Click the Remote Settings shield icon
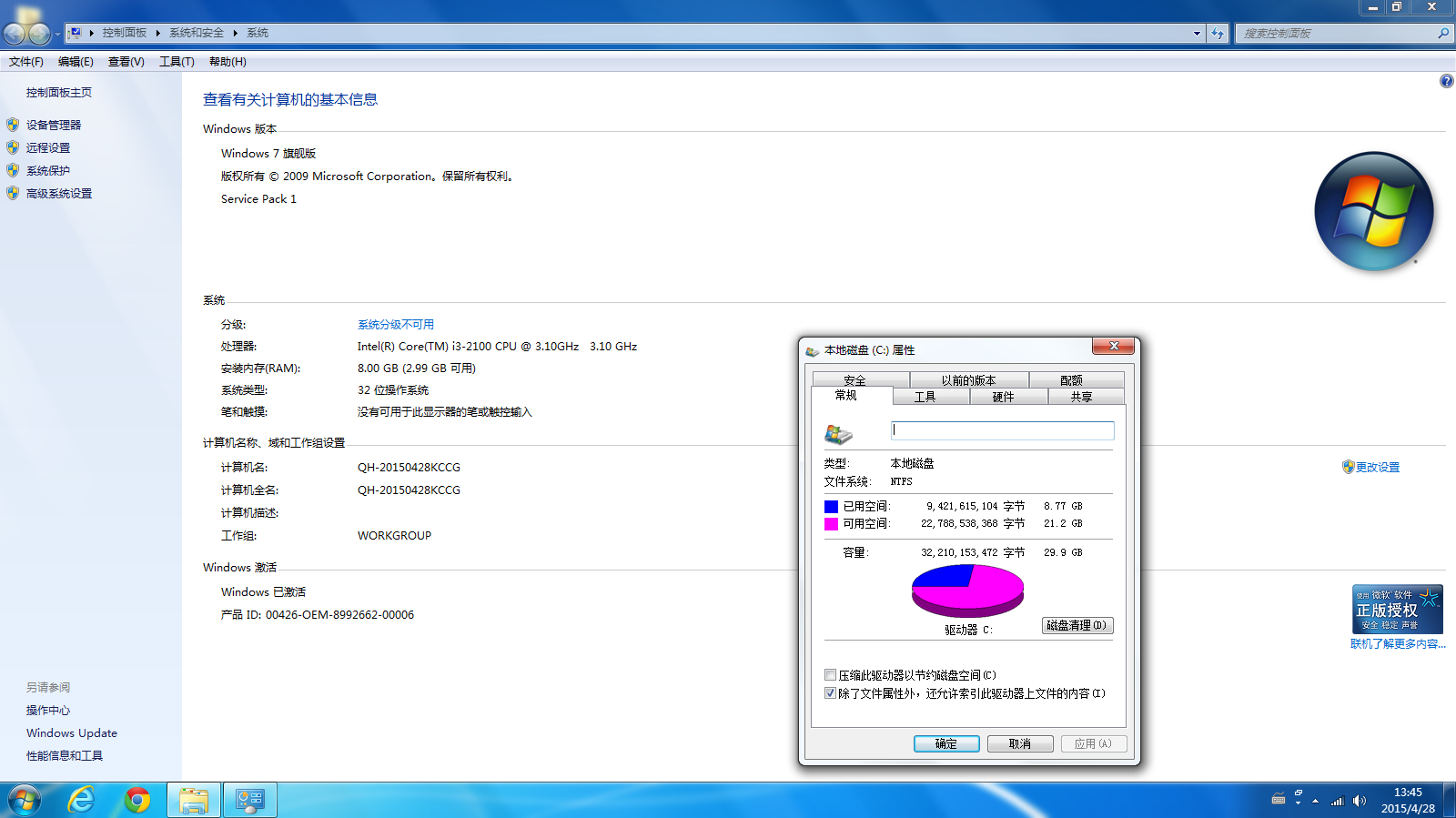The width and height of the screenshot is (1456, 818). click(x=13, y=147)
